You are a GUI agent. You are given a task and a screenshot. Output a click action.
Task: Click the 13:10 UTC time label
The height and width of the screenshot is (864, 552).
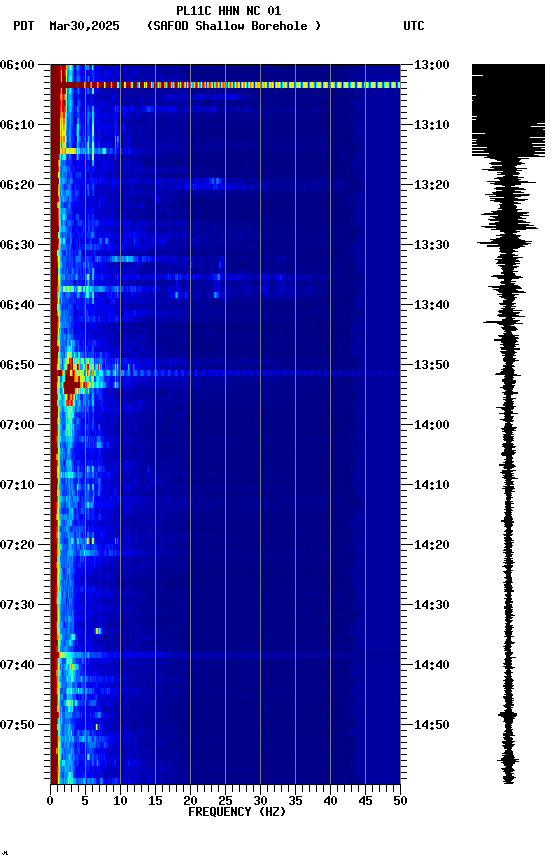coord(431,125)
